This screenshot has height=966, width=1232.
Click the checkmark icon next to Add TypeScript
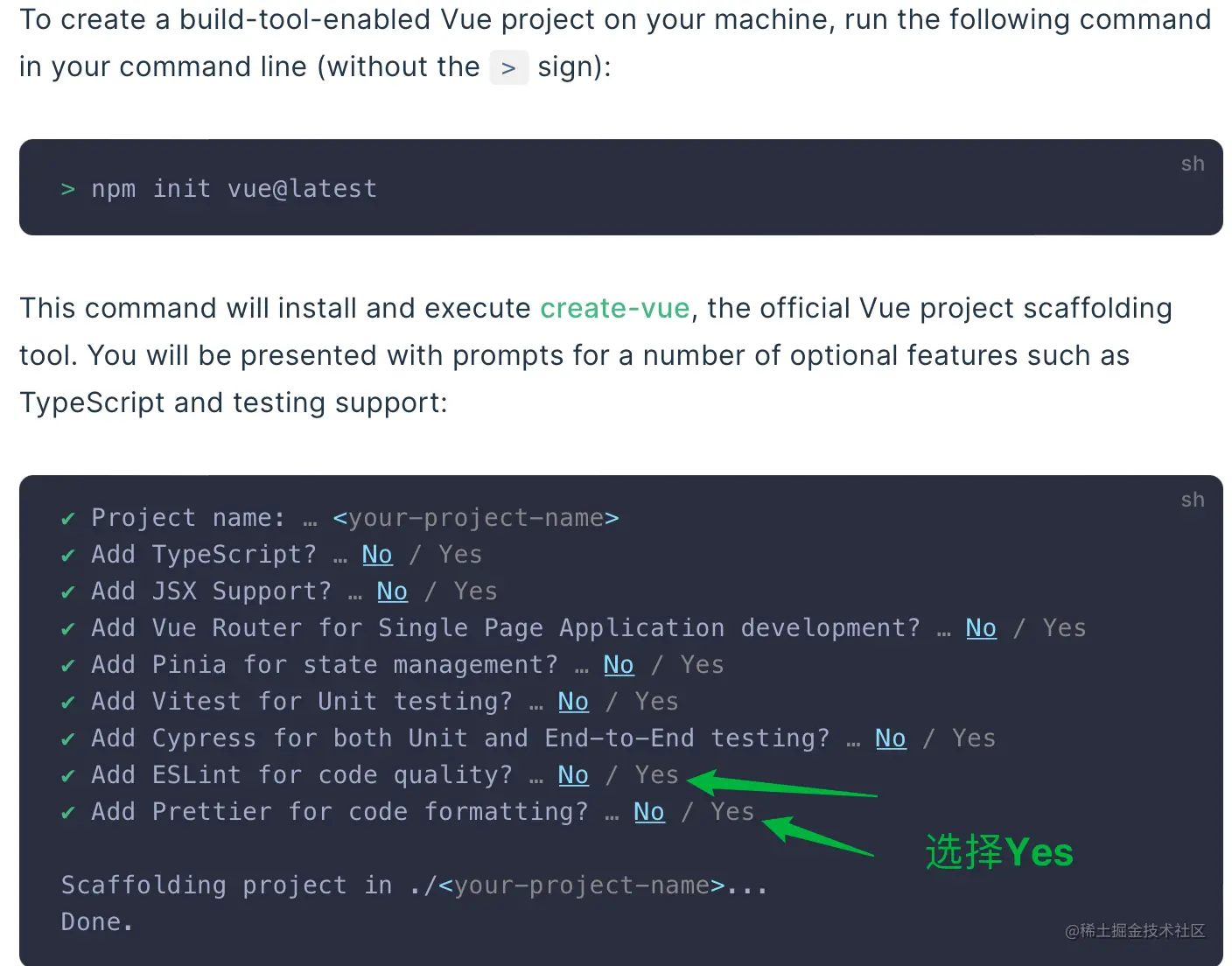[x=68, y=556]
